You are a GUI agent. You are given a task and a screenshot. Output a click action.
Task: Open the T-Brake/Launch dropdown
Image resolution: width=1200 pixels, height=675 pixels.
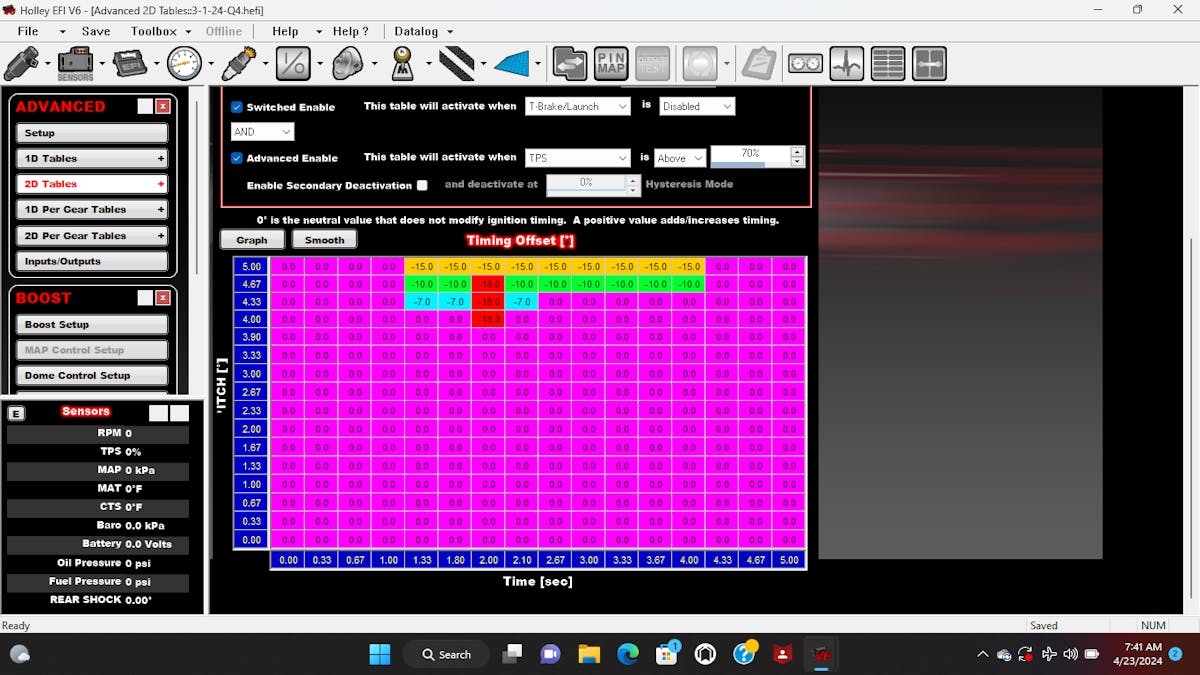578,106
